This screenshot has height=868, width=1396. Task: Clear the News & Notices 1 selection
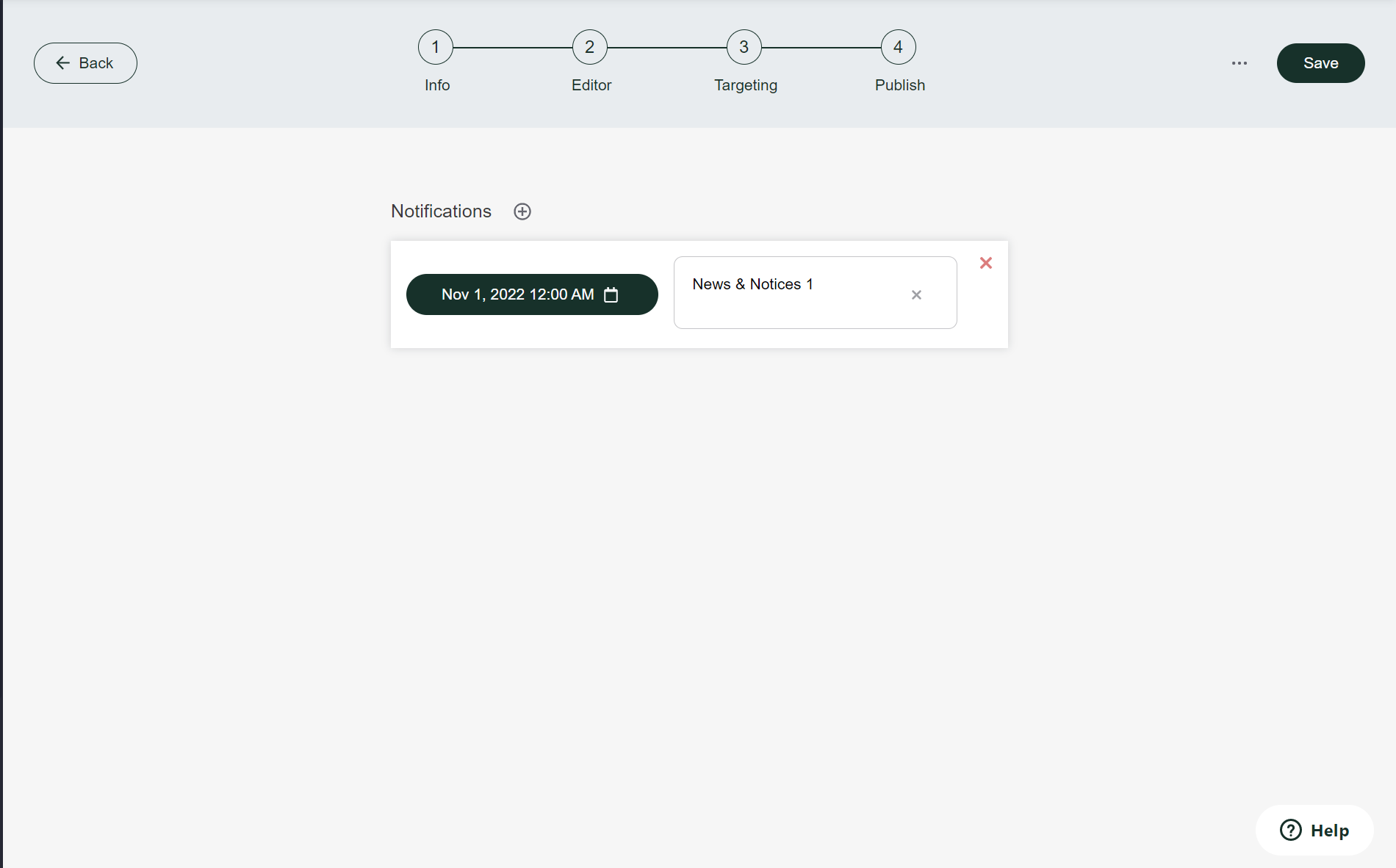pos(916,294)
